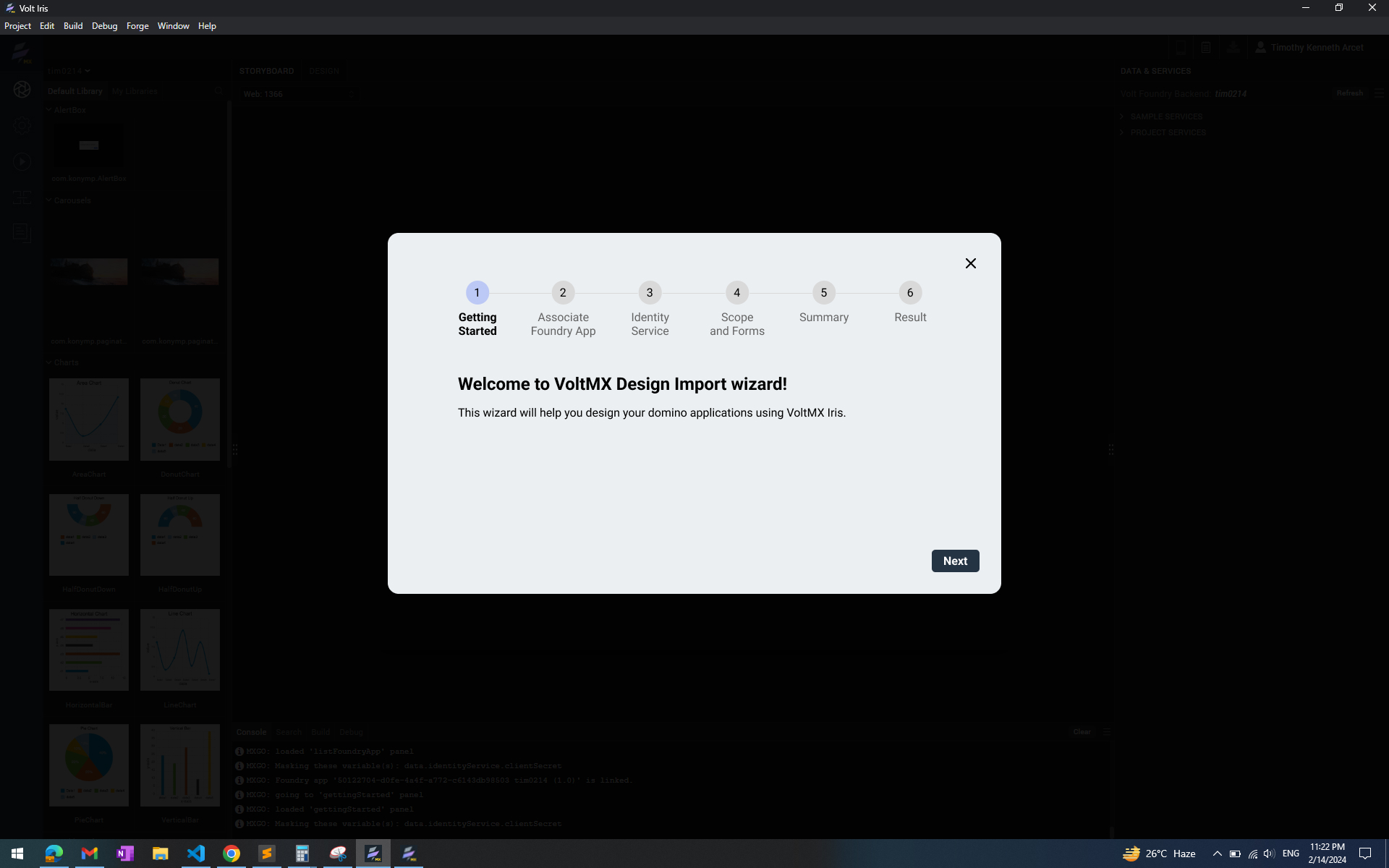Open Data & Services hamburger menu

[1378, 93]
